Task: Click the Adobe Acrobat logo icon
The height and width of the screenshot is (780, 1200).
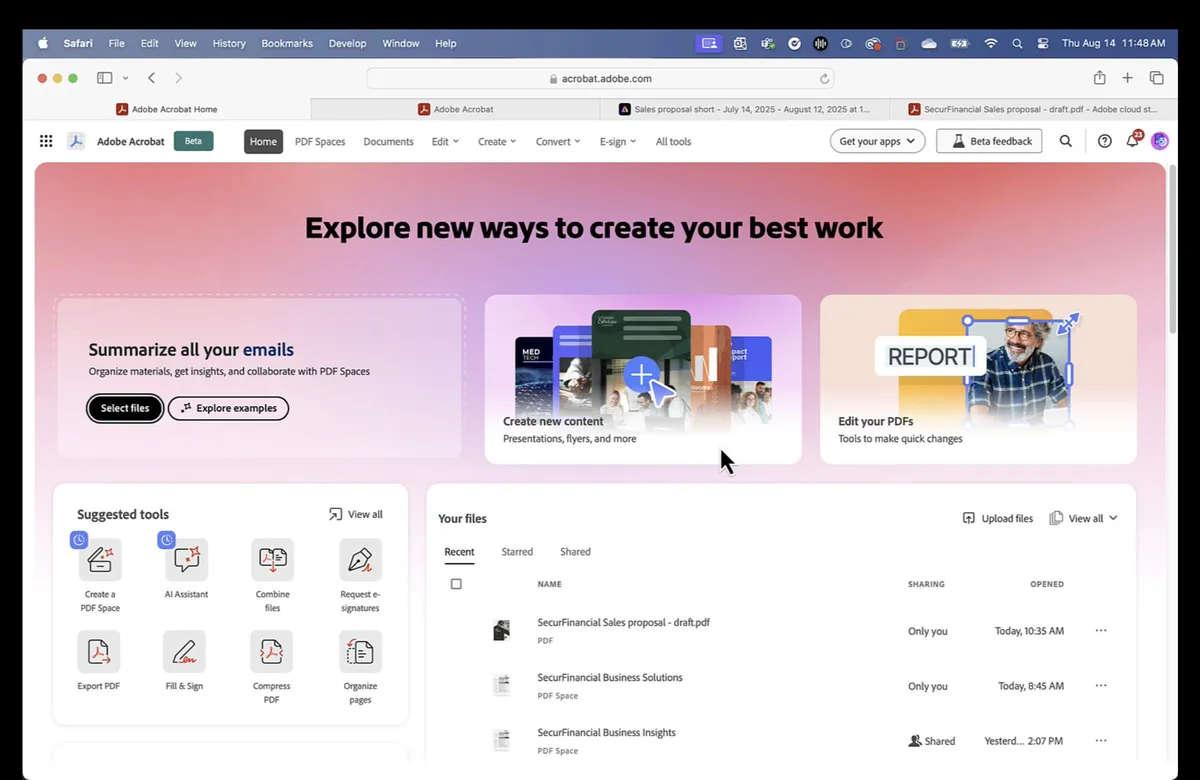Action: point(76,141)
